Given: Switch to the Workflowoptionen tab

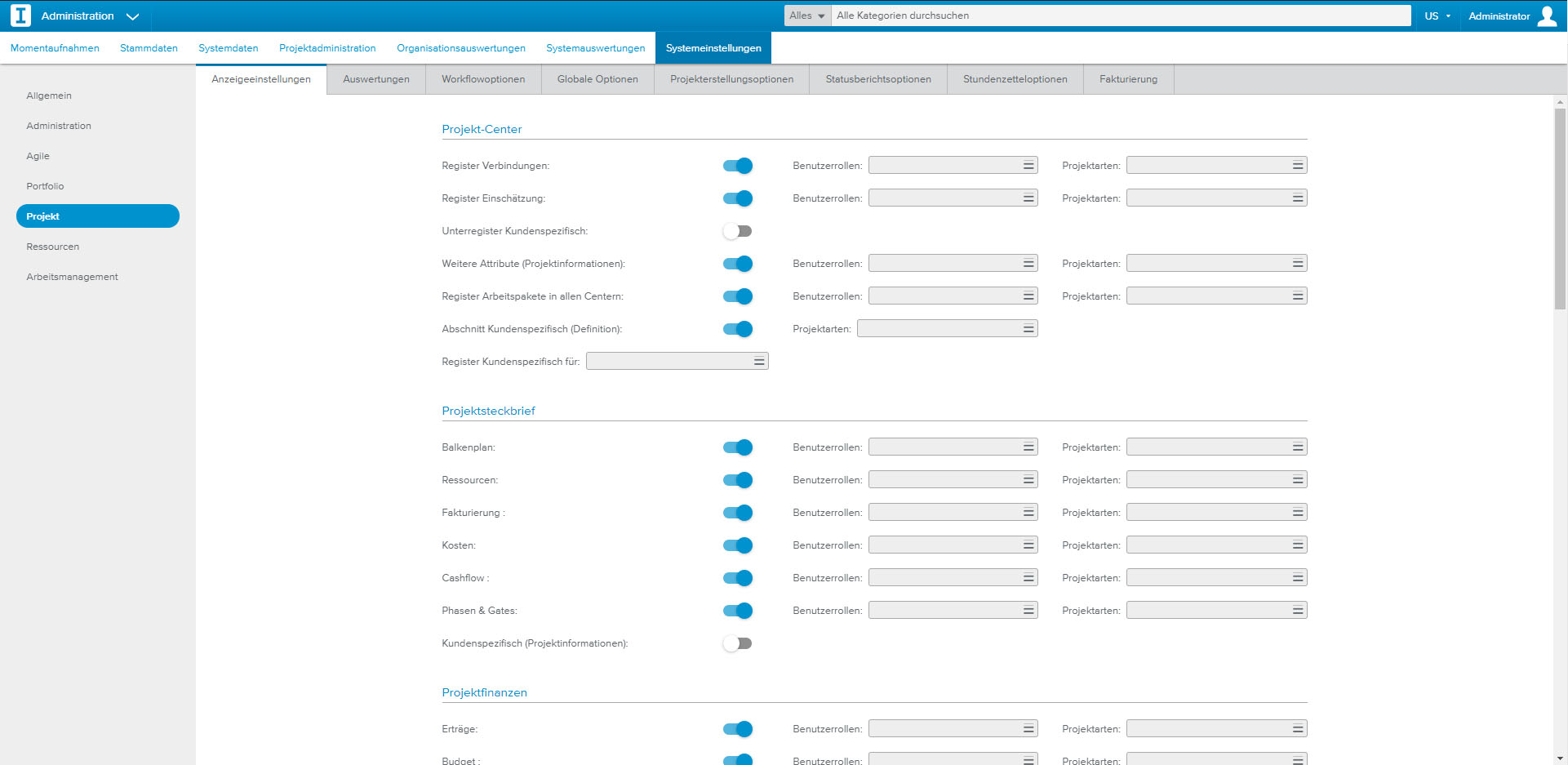Looking at the screenshot, I should tap(482, 78).
